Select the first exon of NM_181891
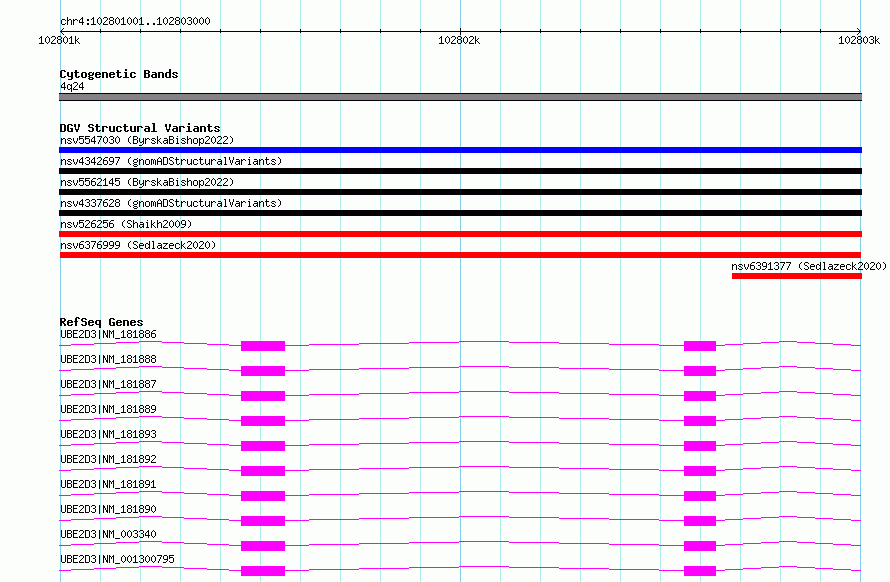 click(x=263, y=496)
